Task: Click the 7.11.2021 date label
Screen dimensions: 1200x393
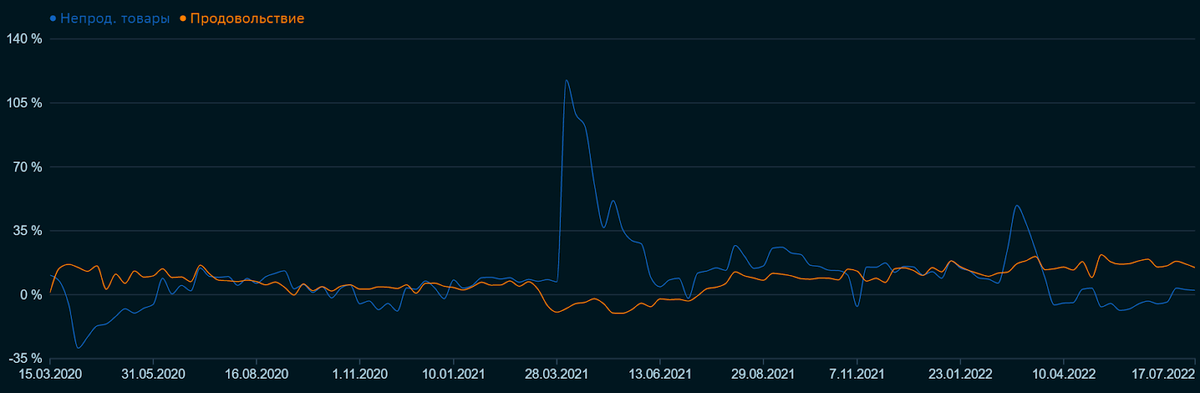Action: click(x=857, y=374)
